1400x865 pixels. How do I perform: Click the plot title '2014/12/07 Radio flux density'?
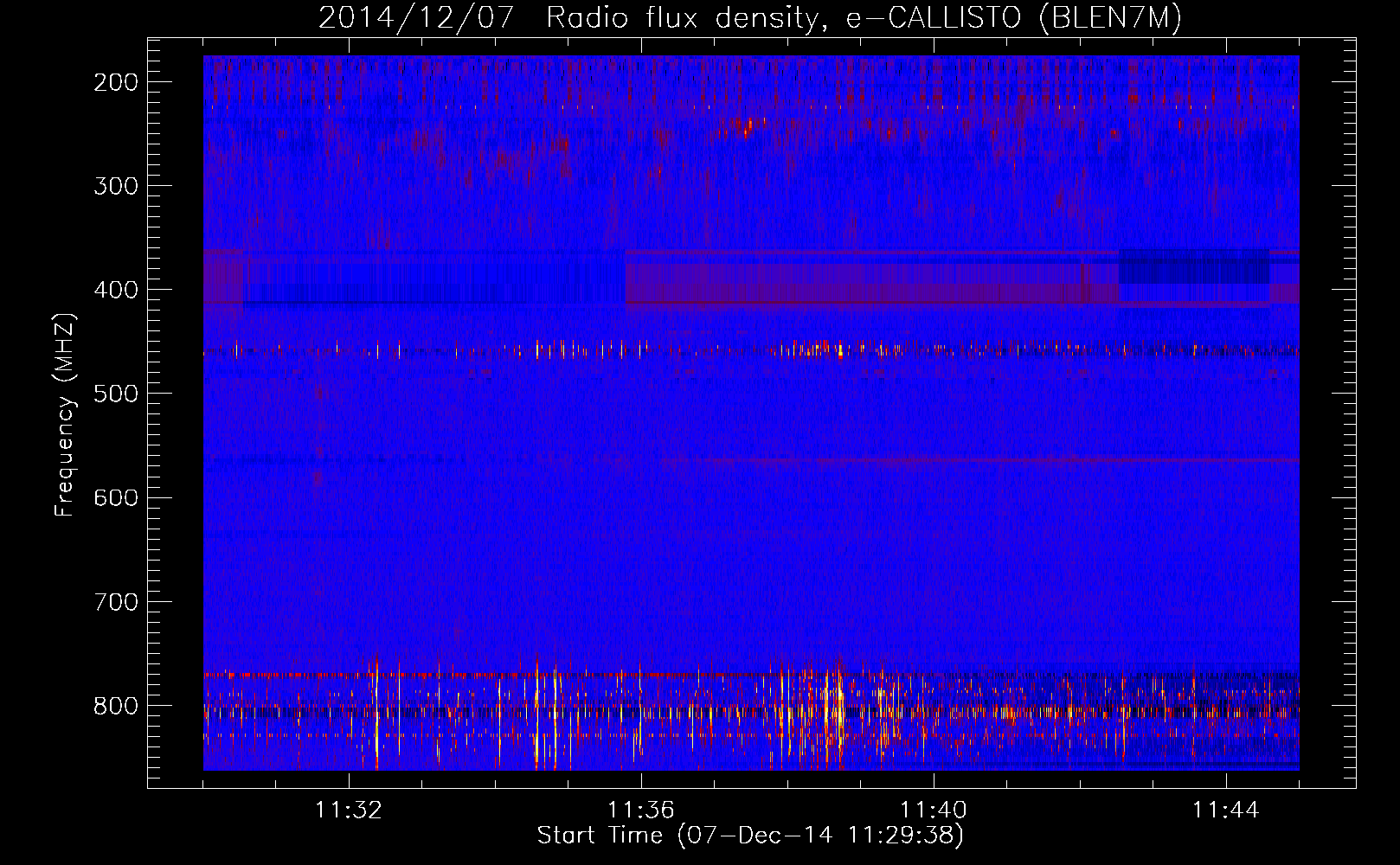coord(749,17)
